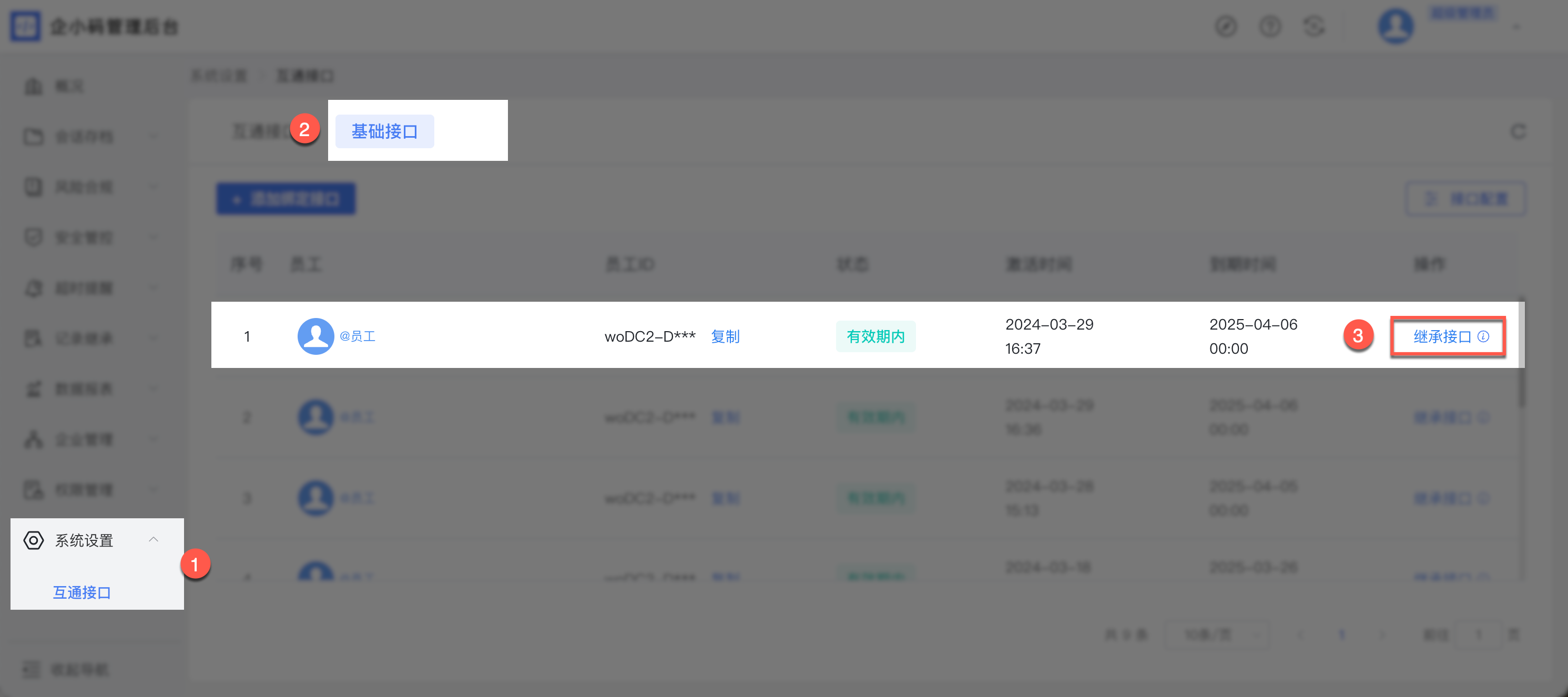
Task: Open 互通接口 sidebar submenu item
Action: click(82, 592)
